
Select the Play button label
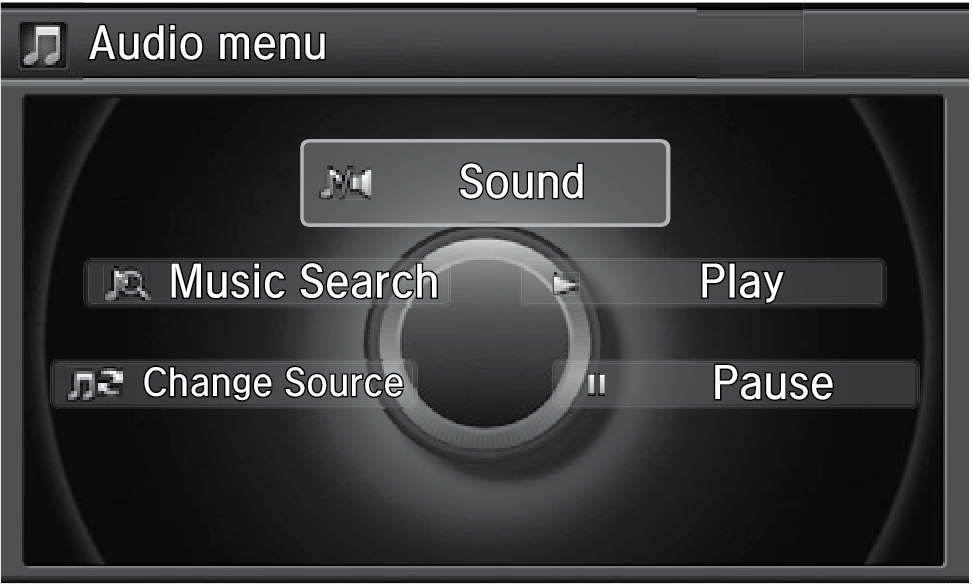[x=741, y=282]
